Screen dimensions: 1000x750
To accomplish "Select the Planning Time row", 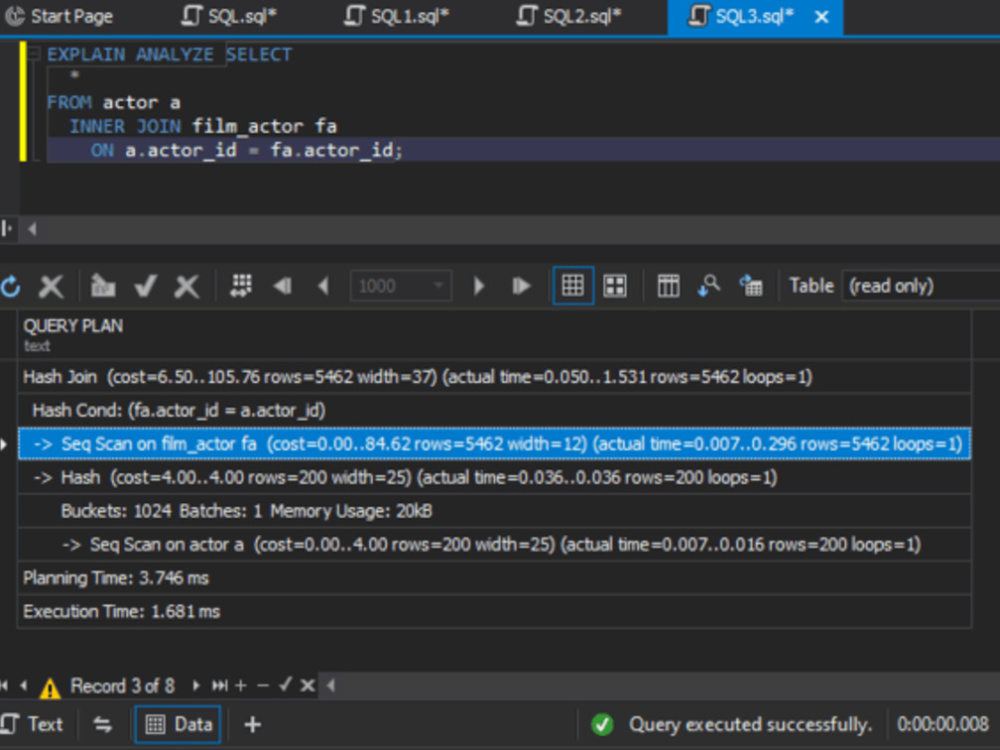I will [x=495, y=578].
